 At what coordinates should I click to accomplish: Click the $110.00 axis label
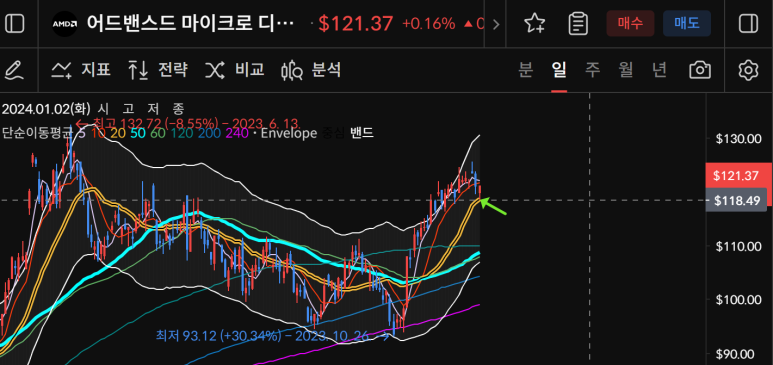pos(737,245)
